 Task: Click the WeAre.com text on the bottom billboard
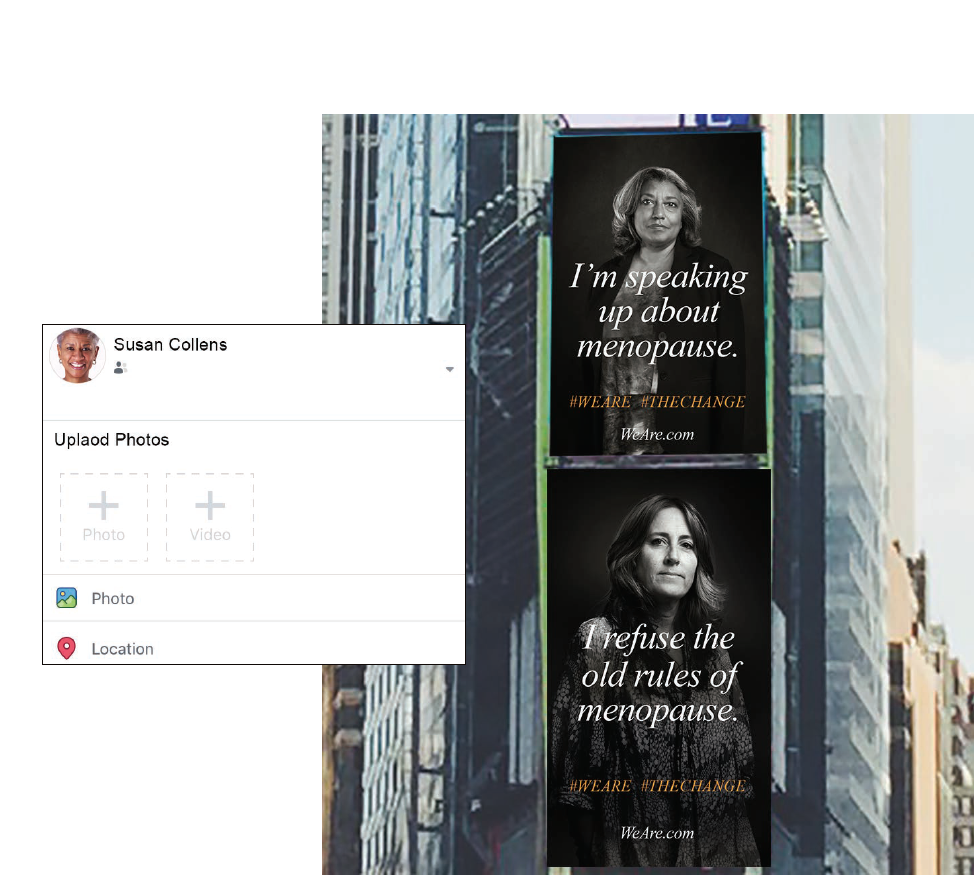(657, 833)
